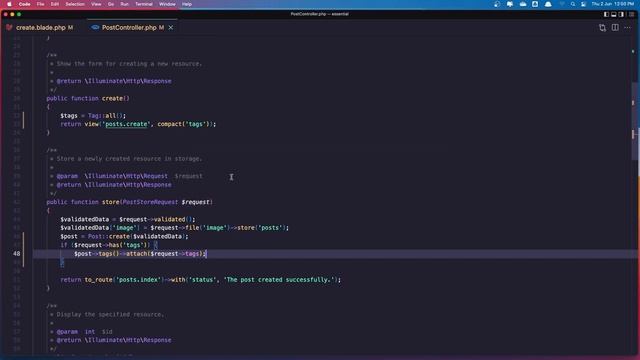Split the editor to the right
640x360 pixels.
coord(615,27)
